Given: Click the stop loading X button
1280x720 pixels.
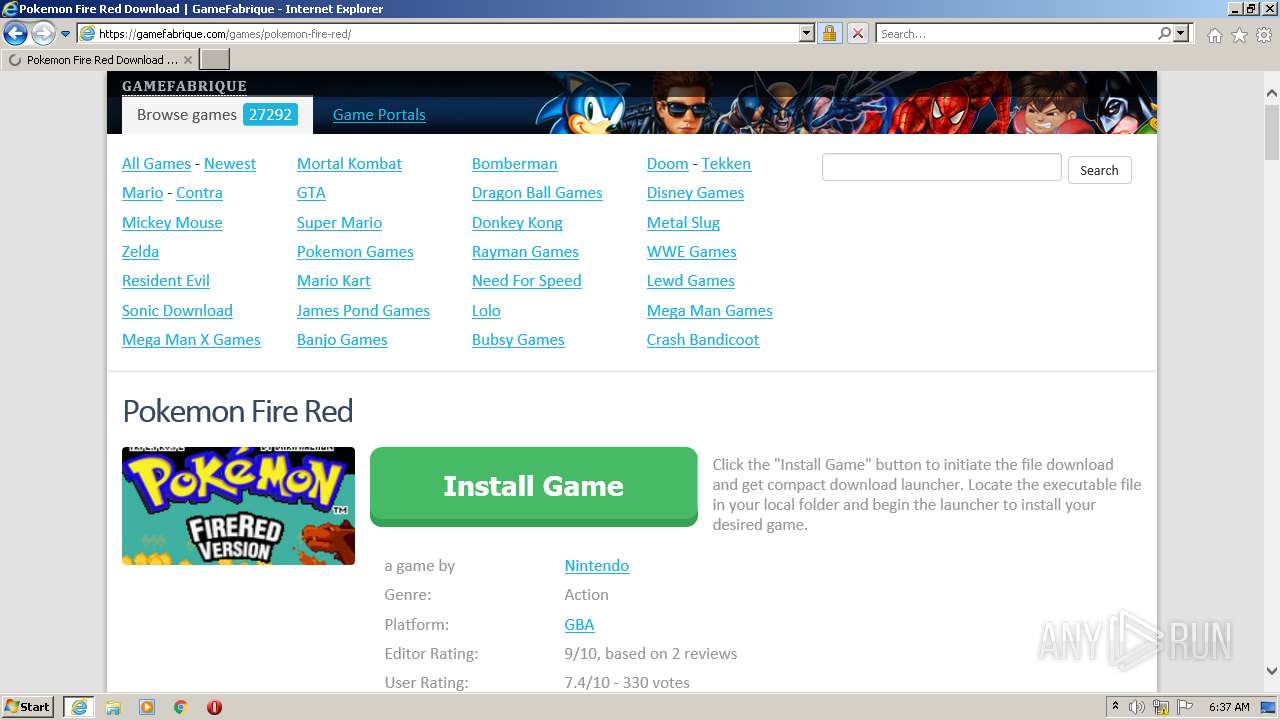Looking at the screenshot, I should point(857,33).
